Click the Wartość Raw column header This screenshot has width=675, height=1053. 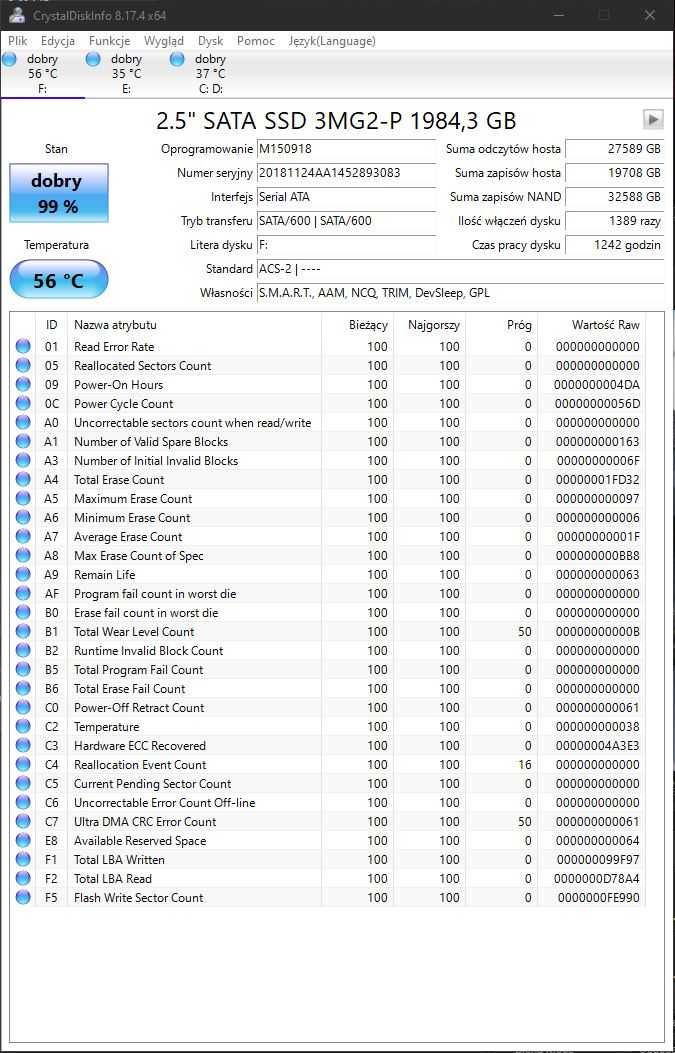[592, 325]
